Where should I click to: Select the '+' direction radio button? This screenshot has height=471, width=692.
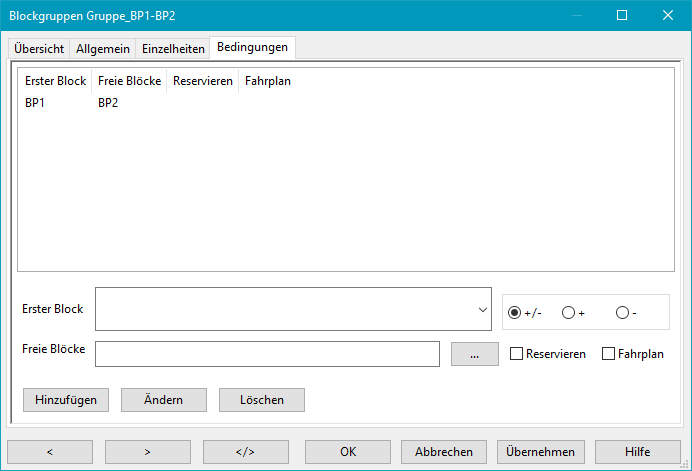point(568,313)
